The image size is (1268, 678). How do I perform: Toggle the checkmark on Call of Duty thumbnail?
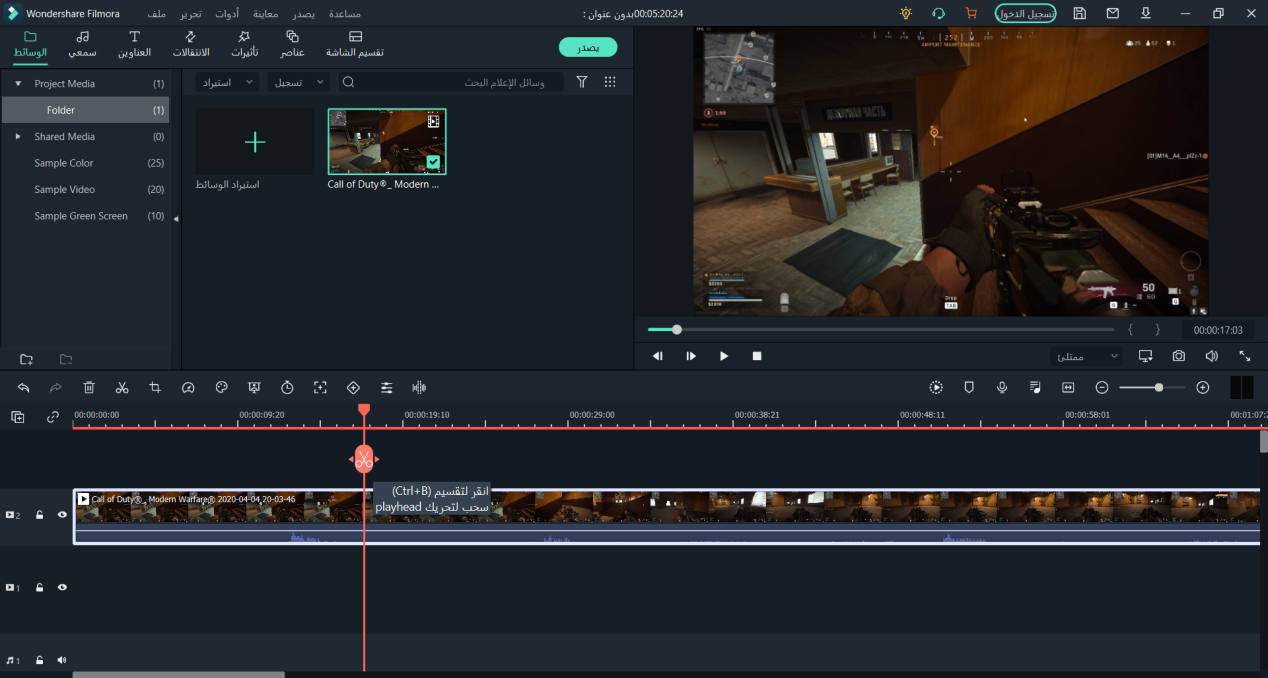[433, 162]
